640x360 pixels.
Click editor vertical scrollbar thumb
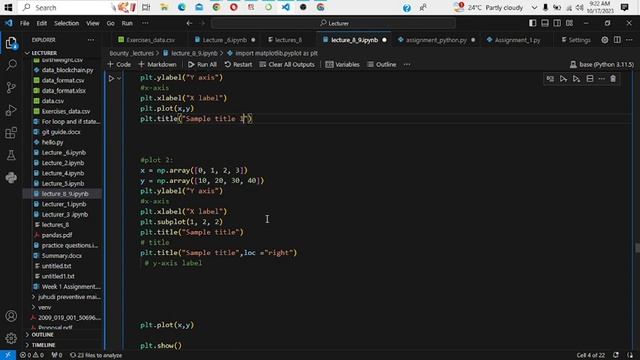click(x=637, y=248)
